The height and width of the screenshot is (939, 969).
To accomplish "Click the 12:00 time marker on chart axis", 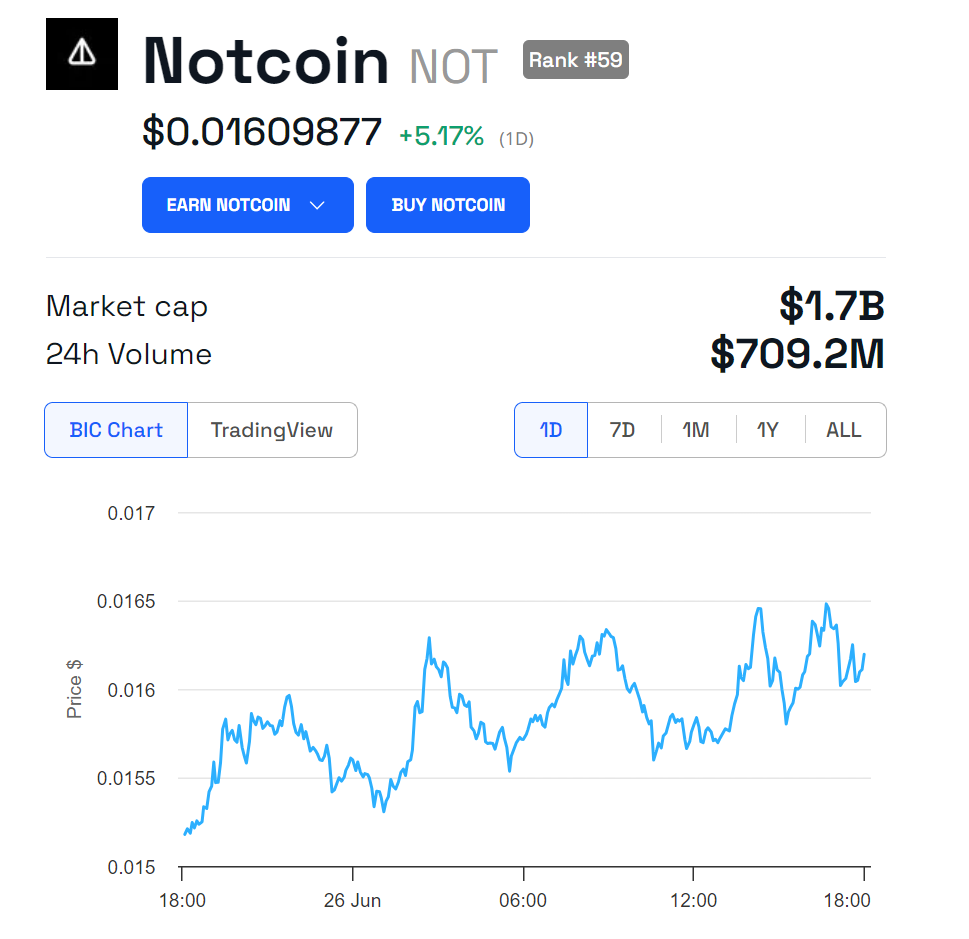I will coord(693,901).
